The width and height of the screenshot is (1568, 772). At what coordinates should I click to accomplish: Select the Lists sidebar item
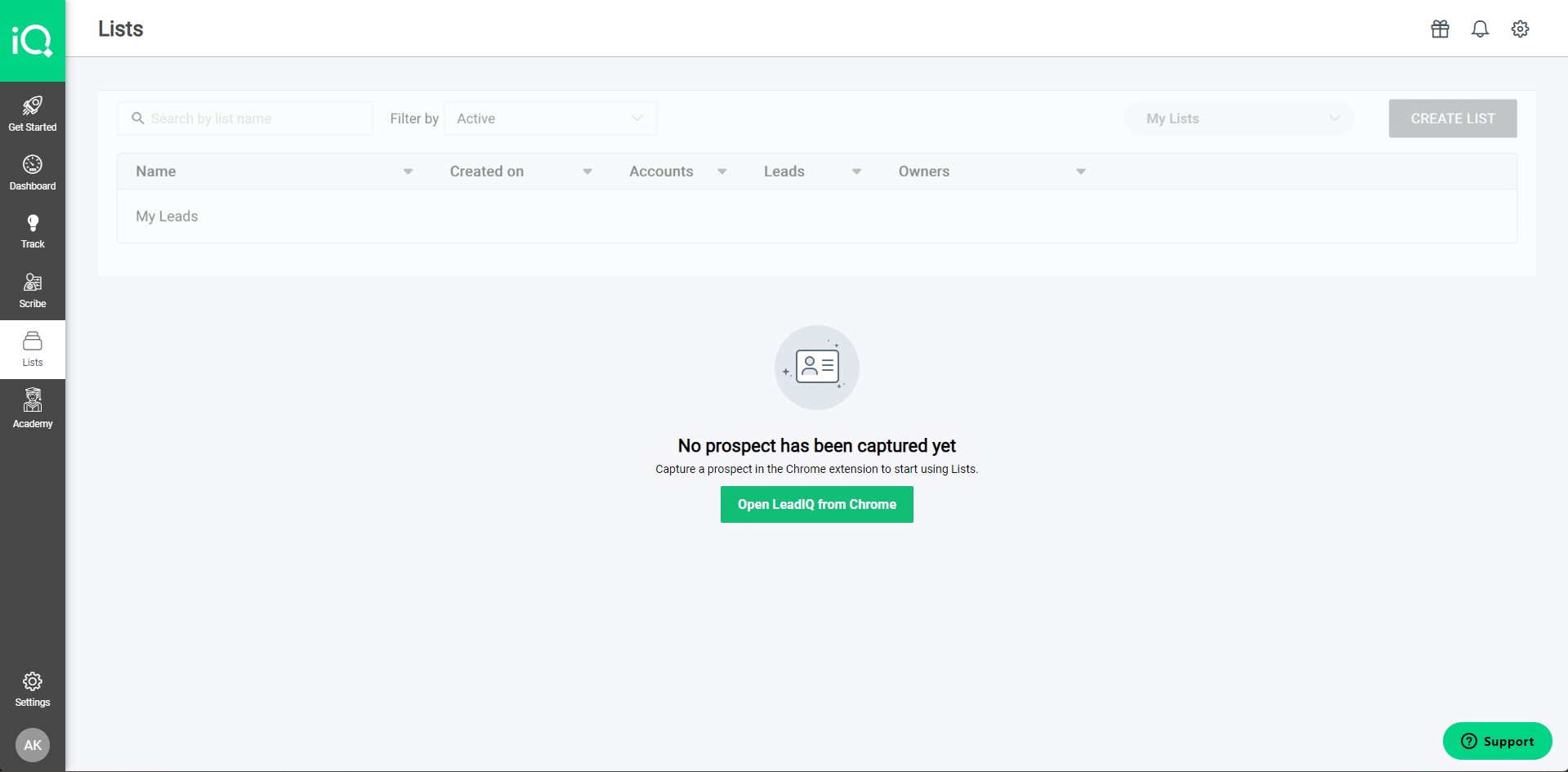pos(33,350)
